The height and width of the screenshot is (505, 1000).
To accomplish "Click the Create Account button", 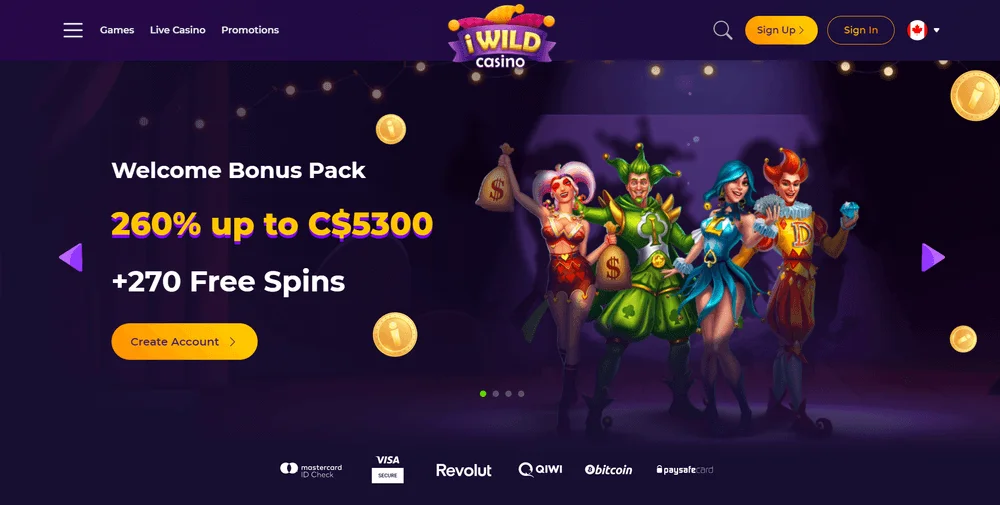I will tap(184, 342).
